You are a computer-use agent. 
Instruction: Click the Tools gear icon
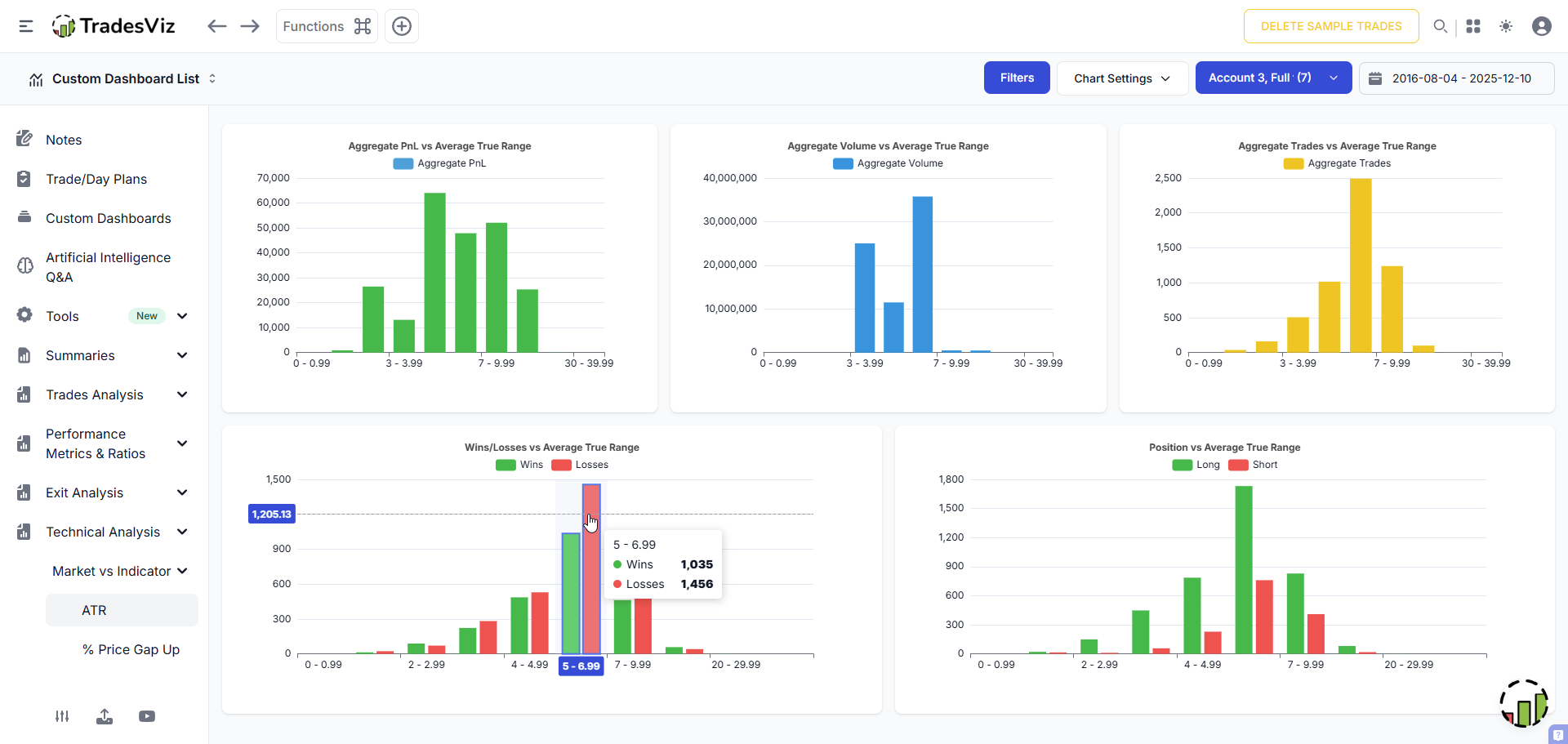(x=24, y=314)
